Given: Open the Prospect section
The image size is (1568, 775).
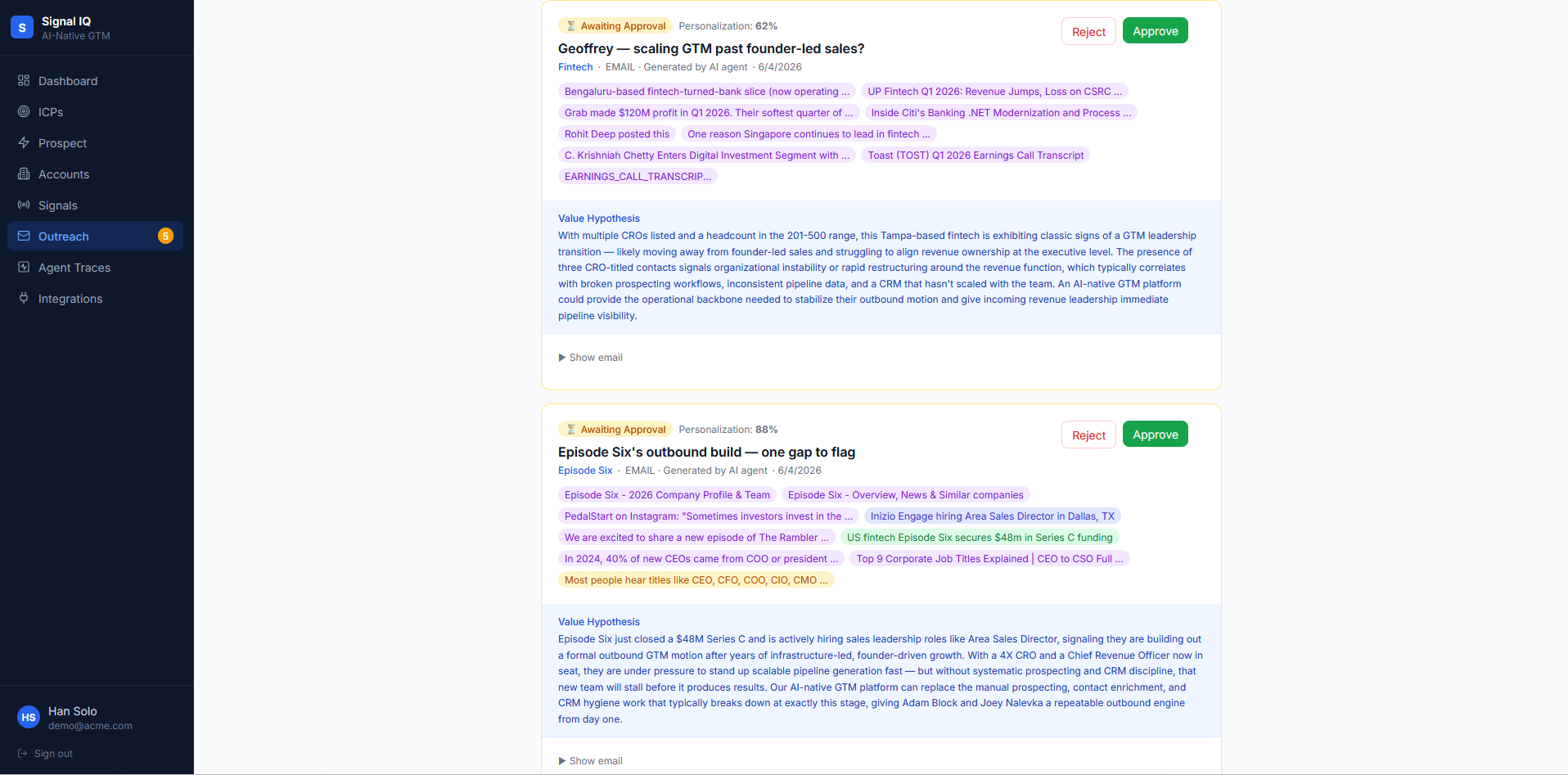Looking at the screenshot, I should (95, 142).
